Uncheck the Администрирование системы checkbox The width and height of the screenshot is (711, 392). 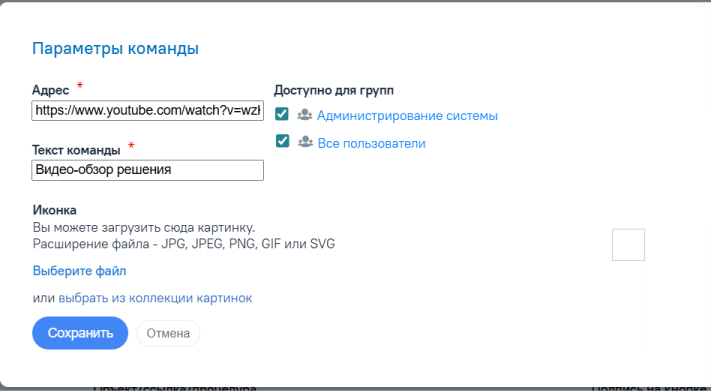click(282, 114)
